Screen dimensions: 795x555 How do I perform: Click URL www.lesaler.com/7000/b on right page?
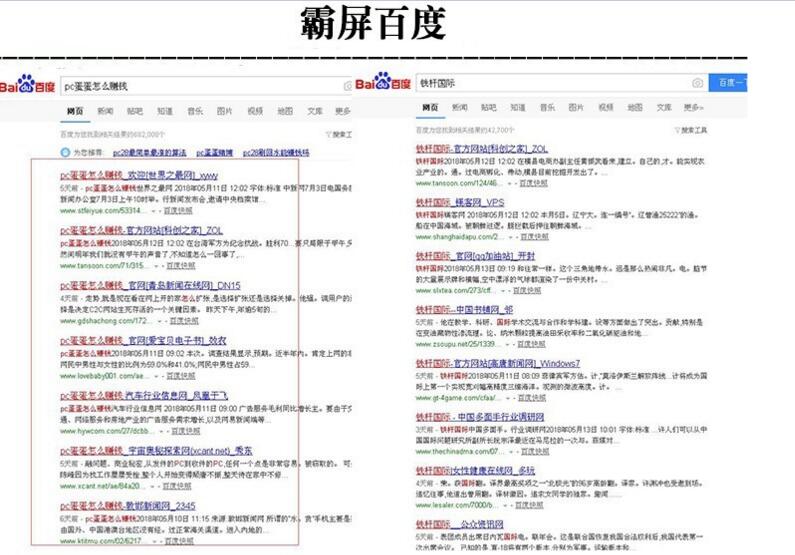coord(455,505)
